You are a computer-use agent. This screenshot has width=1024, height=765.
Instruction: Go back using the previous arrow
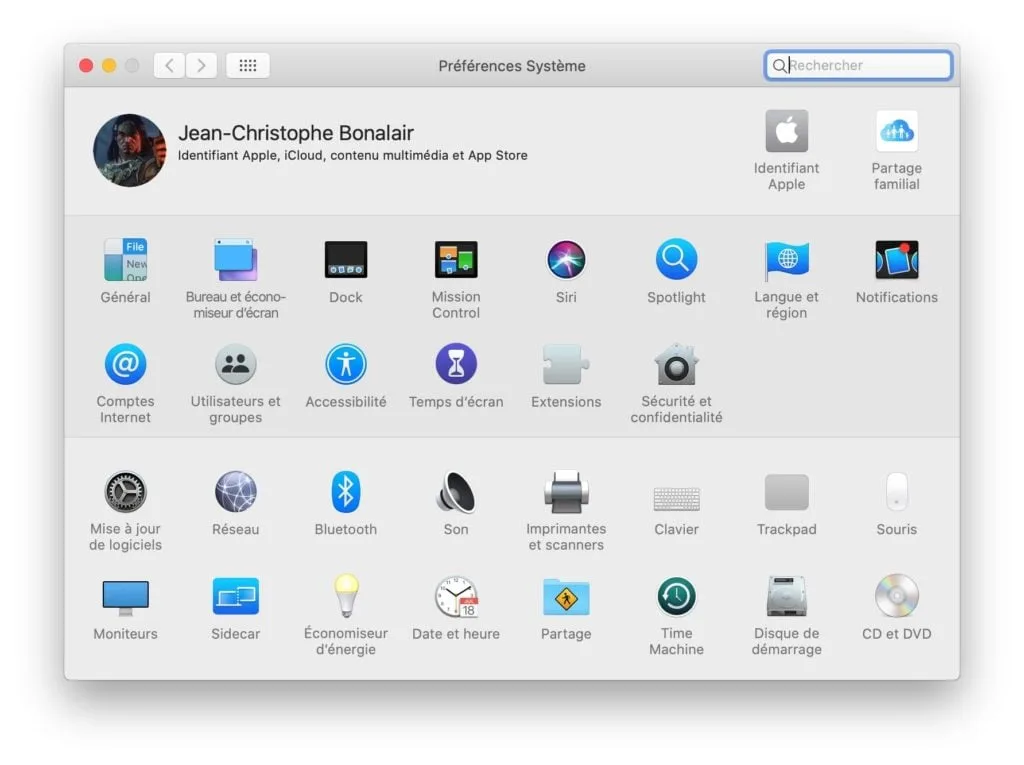168,65
